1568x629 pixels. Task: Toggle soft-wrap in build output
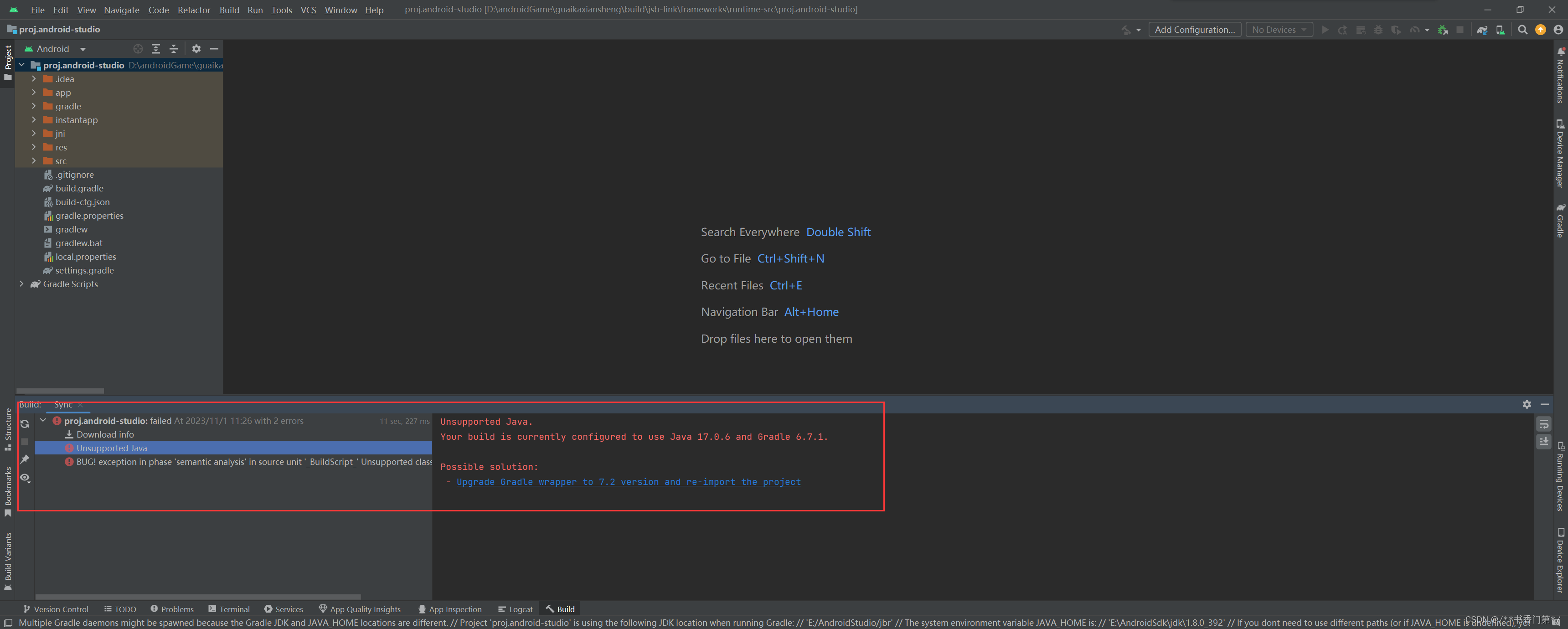coord(1543,424)
